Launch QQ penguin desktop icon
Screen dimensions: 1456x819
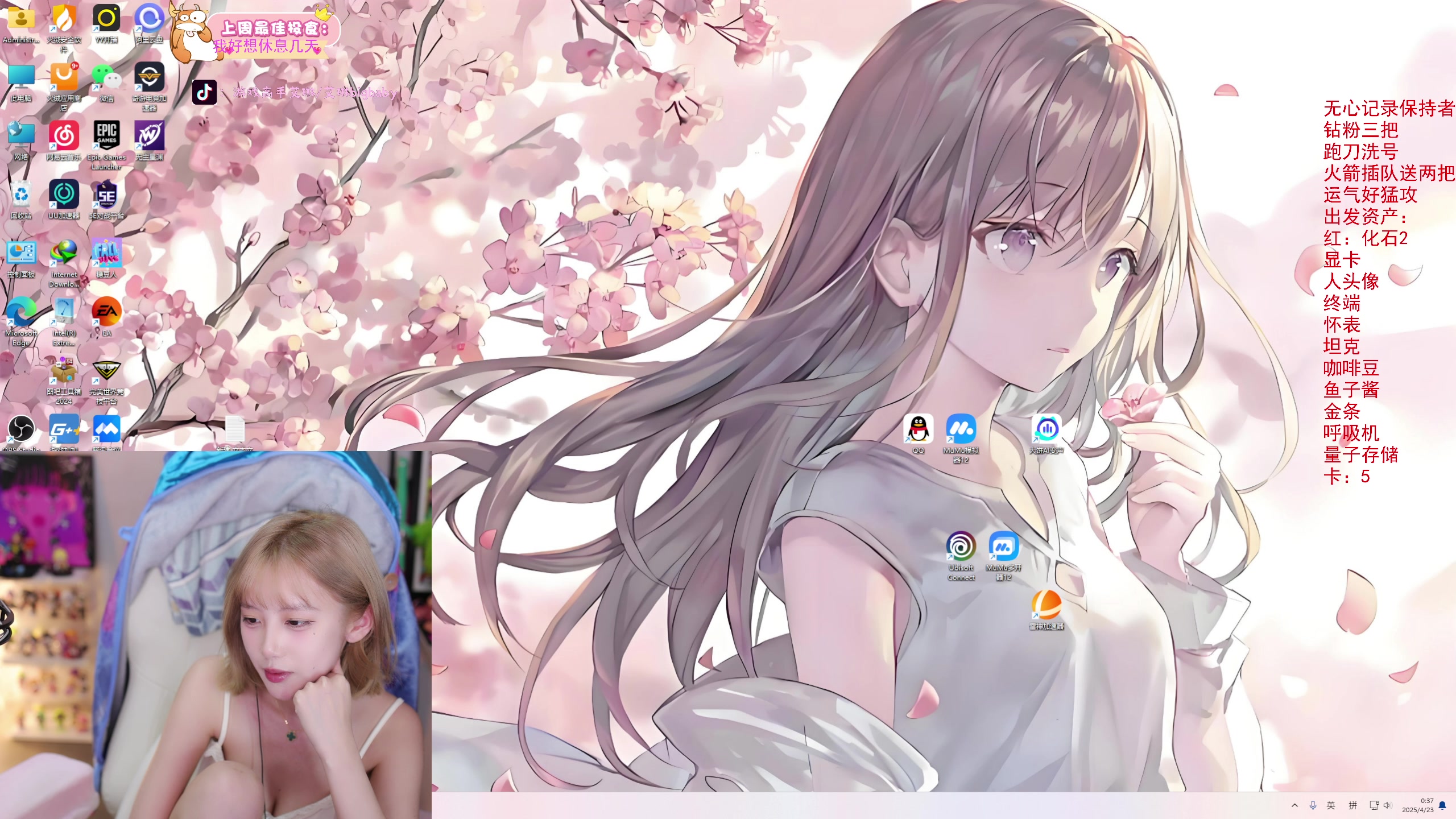click(918, 435)
